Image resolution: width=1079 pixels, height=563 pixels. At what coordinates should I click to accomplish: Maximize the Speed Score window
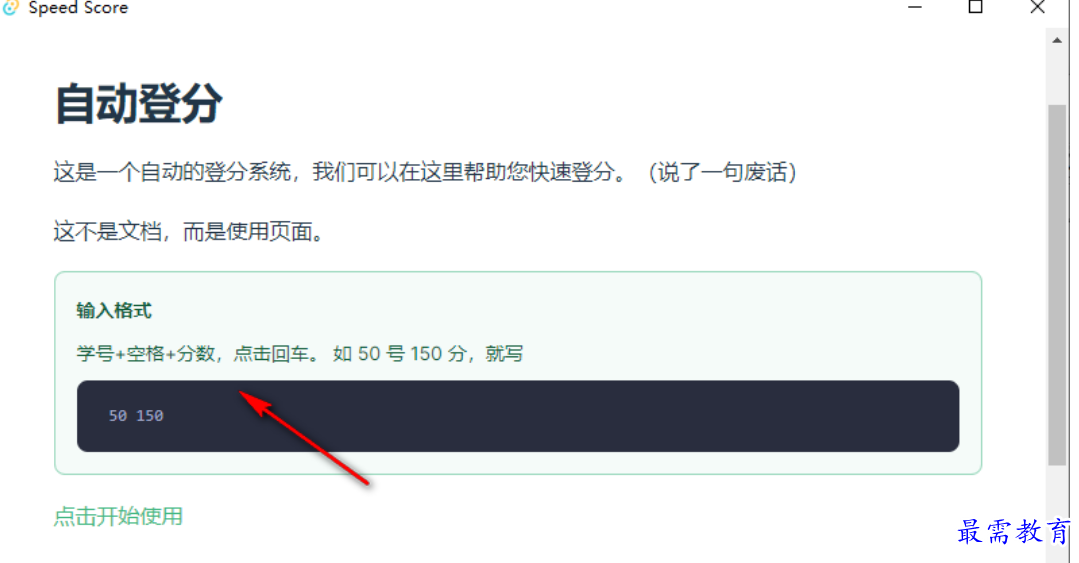point(975,8)
